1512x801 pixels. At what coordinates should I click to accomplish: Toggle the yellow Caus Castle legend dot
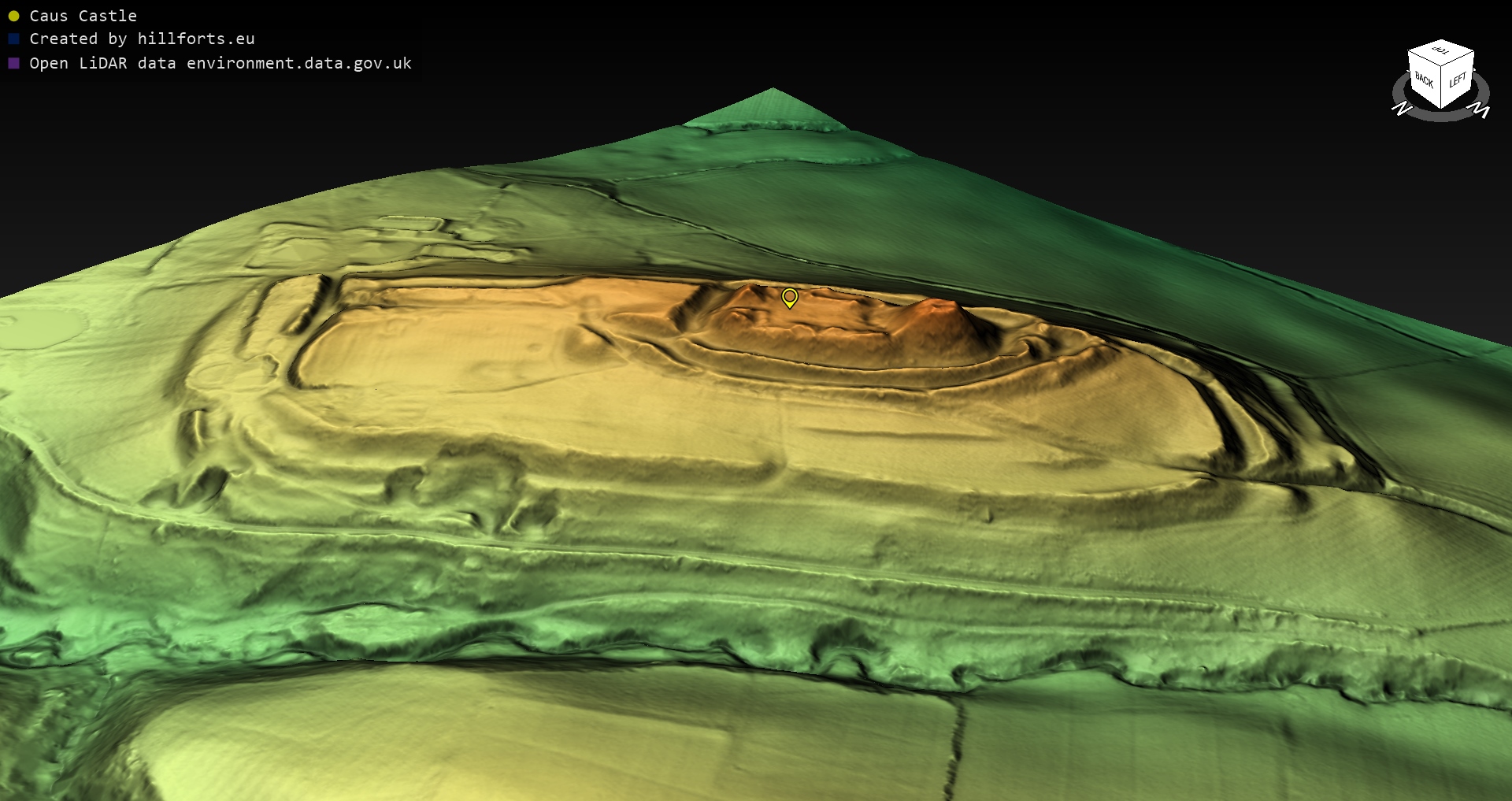[13, 16]
